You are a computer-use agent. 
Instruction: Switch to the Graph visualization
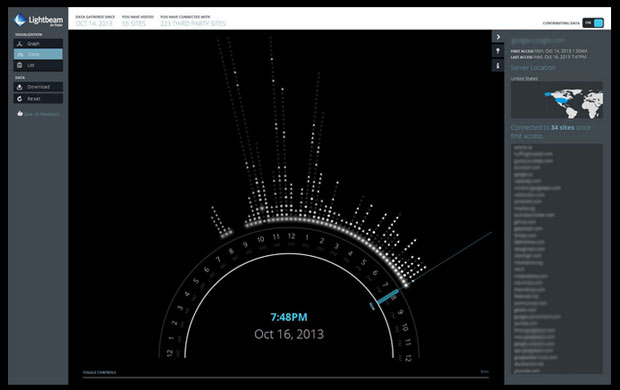coord(38,44)
